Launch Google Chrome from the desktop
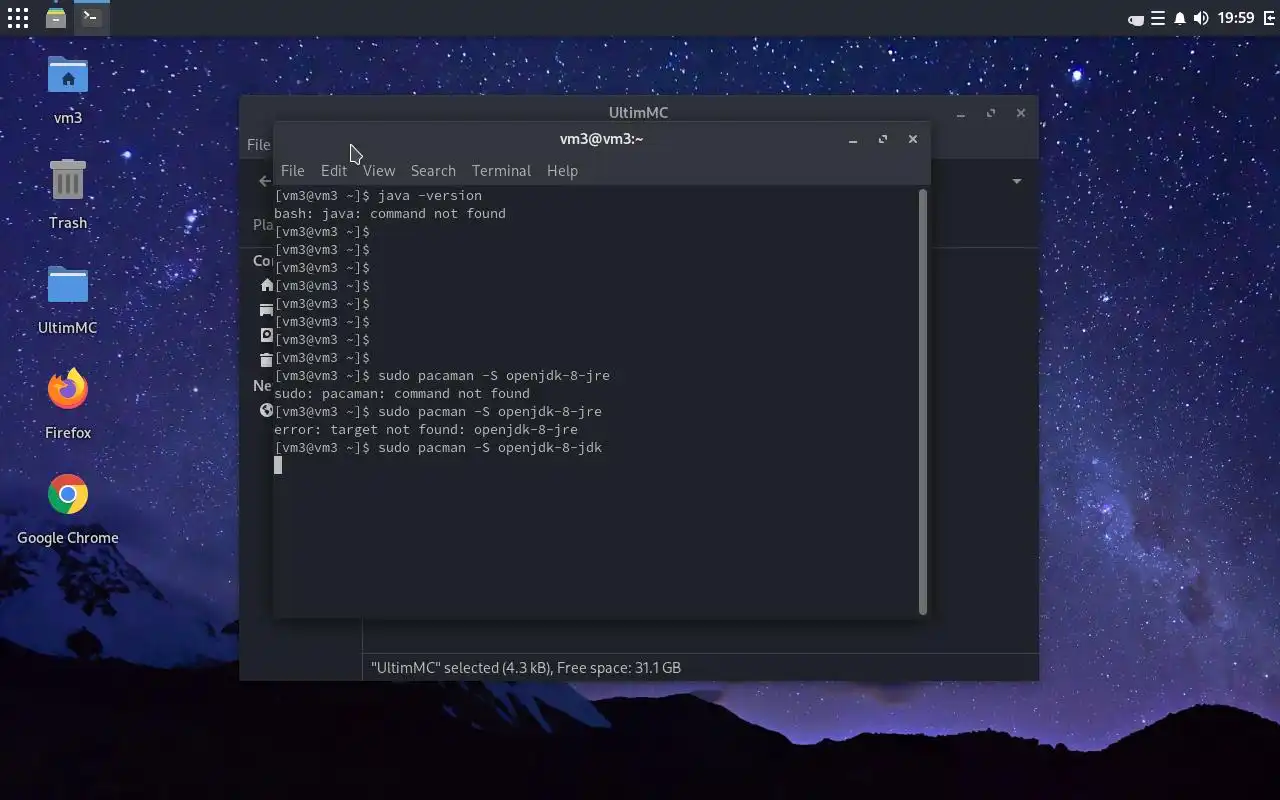The width and height of the screenshot is (1280, 800). 68,510
